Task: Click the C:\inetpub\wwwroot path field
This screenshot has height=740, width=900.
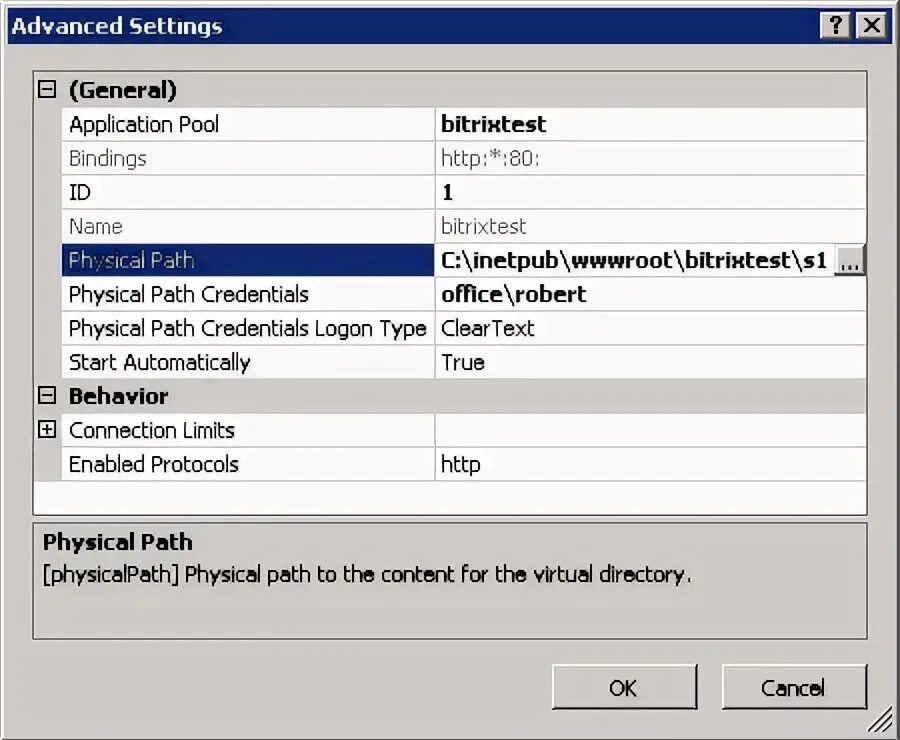Action: point(634,261)
